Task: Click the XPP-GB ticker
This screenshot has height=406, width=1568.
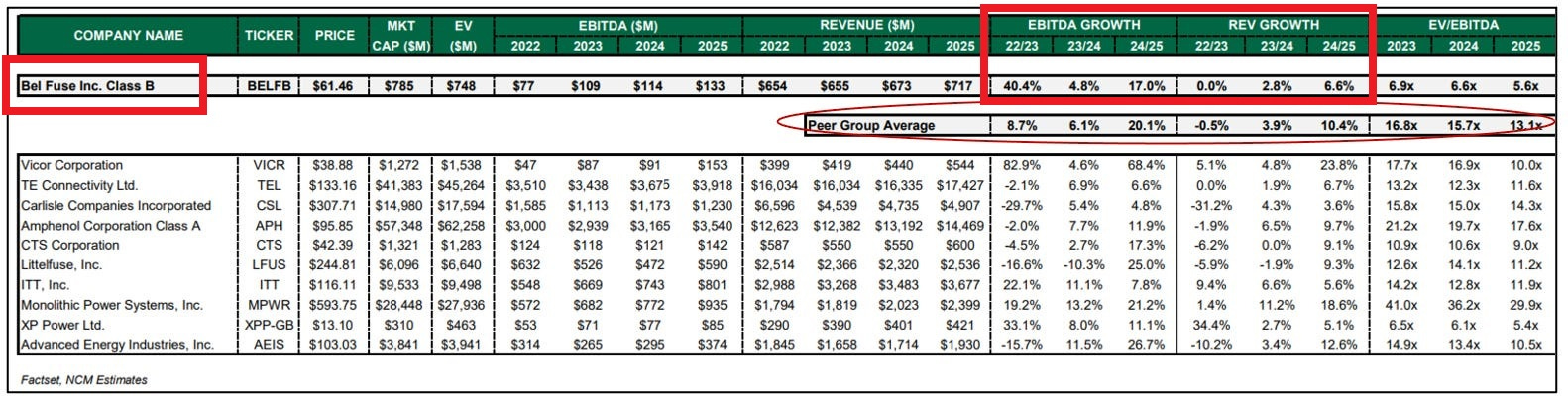Action: pos(269,325)
